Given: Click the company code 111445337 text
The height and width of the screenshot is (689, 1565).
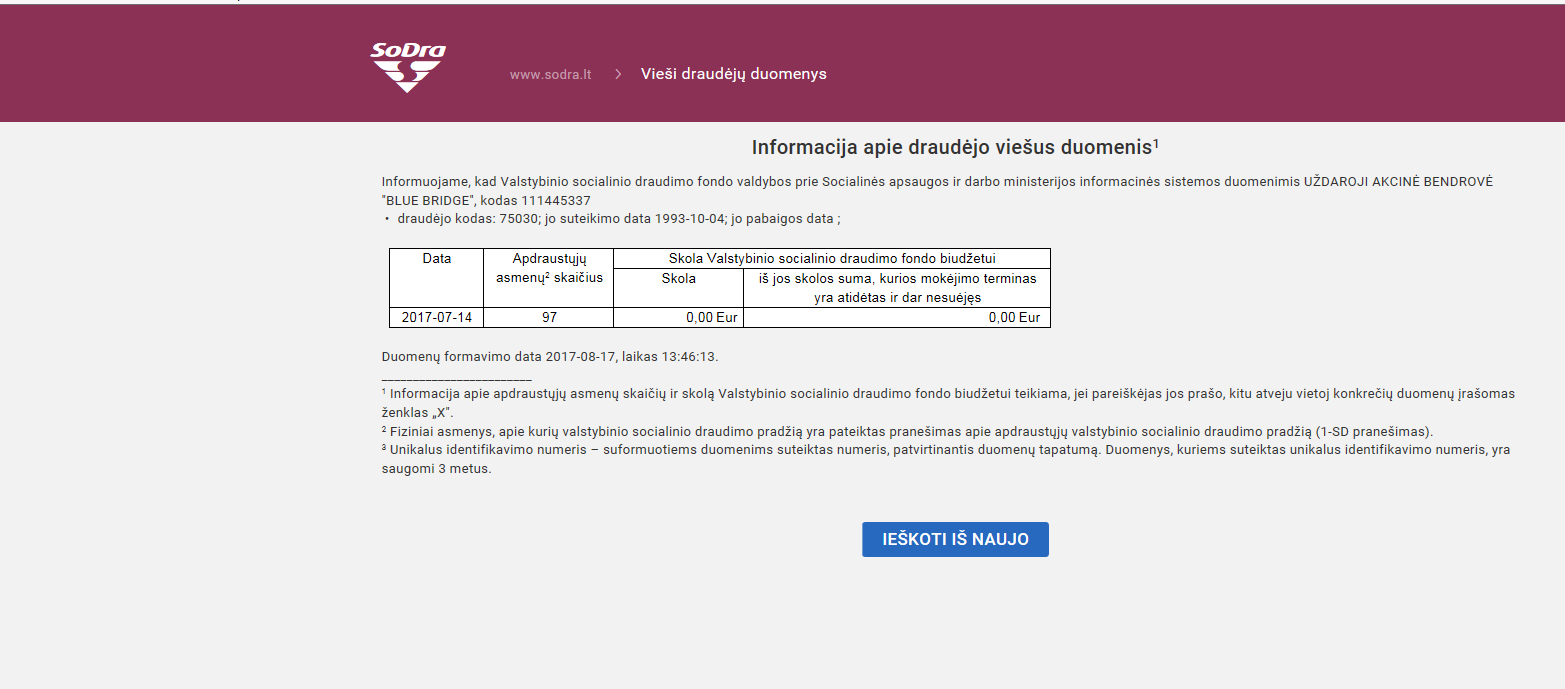Looking at the screenshot, I should pos(555,201).
